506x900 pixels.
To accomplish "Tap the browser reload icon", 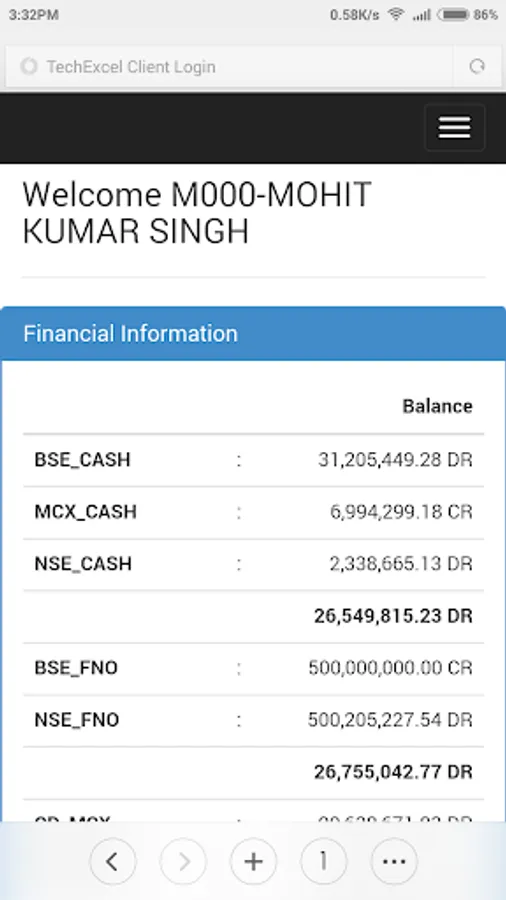I will point(477,67).
